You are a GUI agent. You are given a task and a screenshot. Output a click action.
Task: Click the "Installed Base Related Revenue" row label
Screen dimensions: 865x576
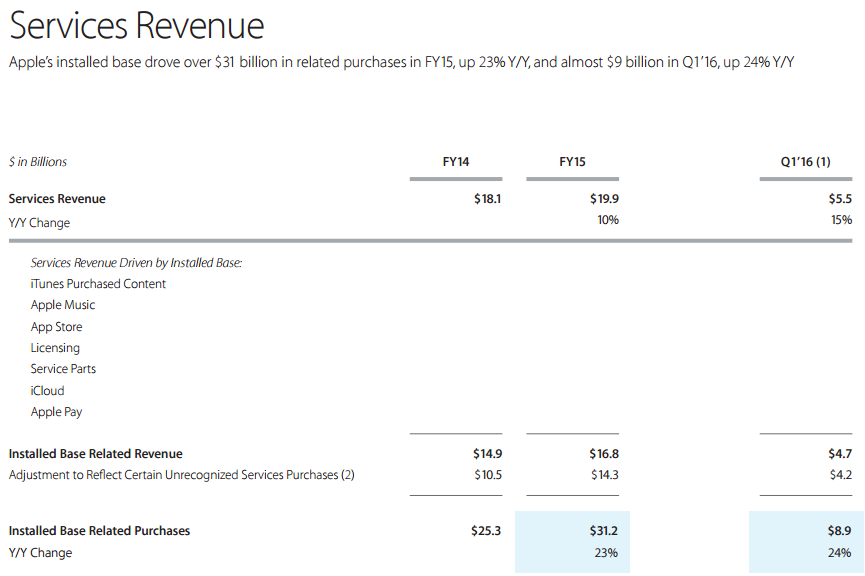[95, 454]
